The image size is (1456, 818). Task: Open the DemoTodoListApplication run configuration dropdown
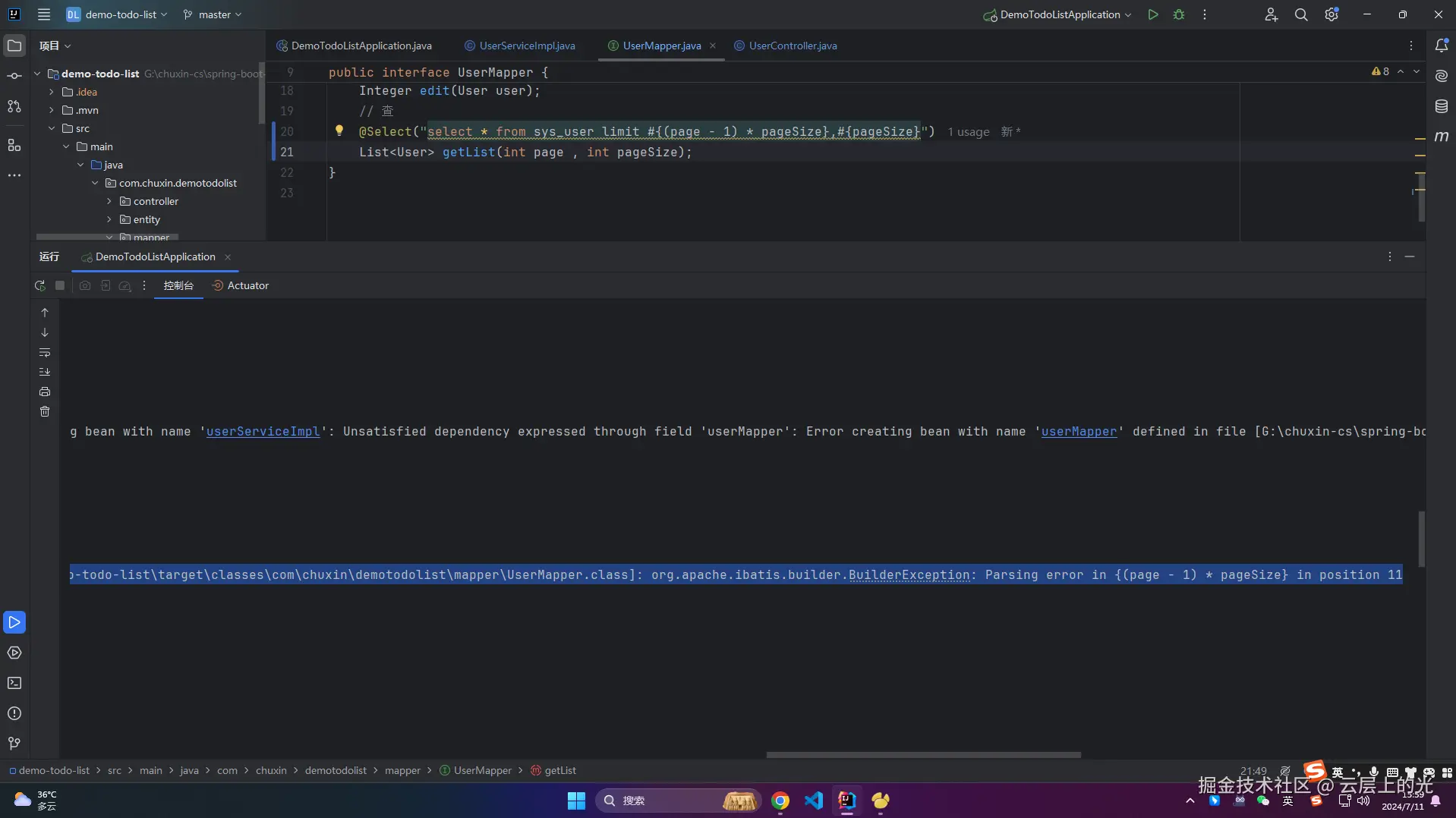click(x=1057, y=14)
